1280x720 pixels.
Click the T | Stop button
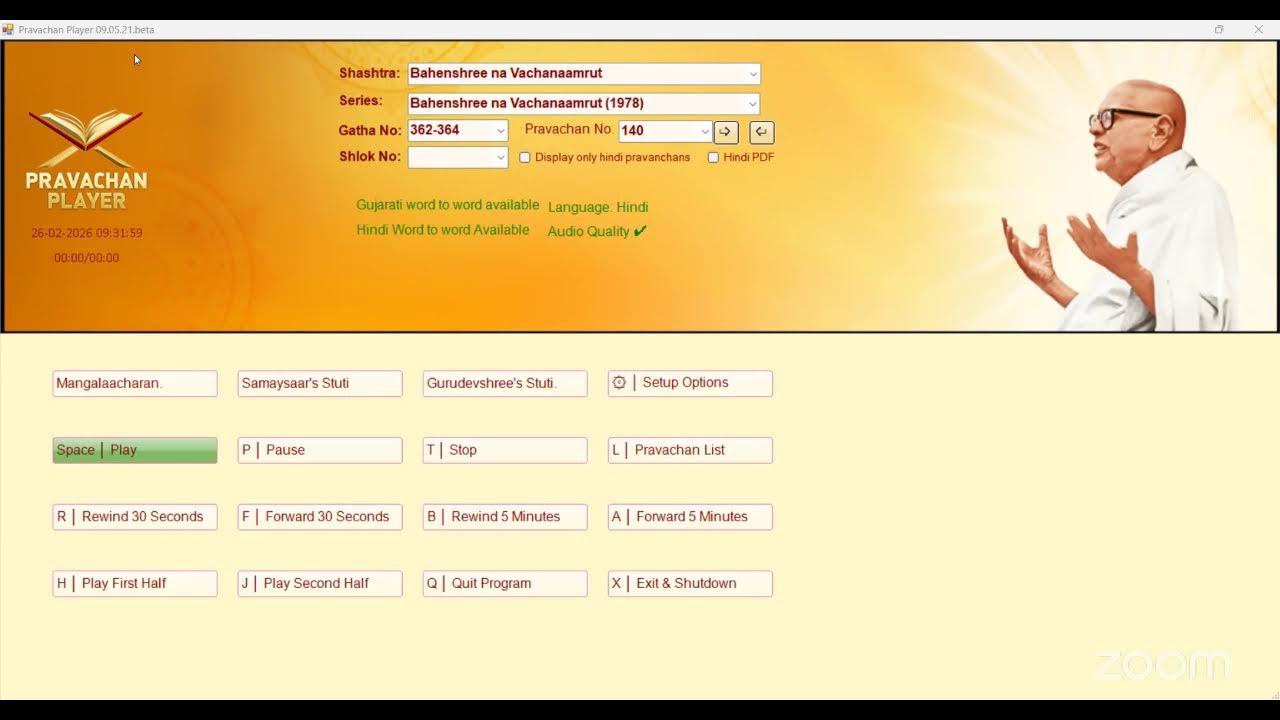505,450
